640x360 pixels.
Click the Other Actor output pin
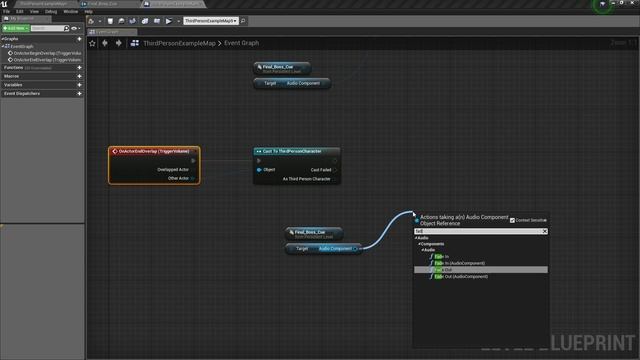[193, 178]
